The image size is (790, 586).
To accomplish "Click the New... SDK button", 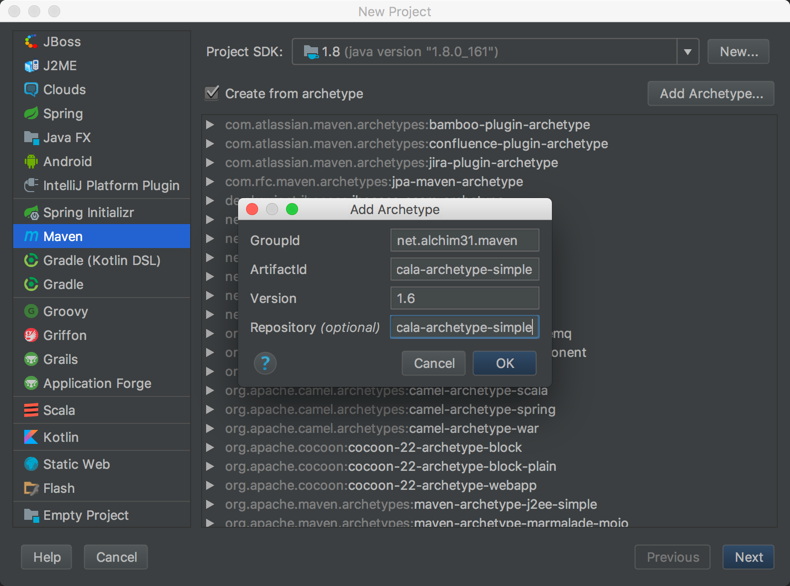I will point(738,51).
